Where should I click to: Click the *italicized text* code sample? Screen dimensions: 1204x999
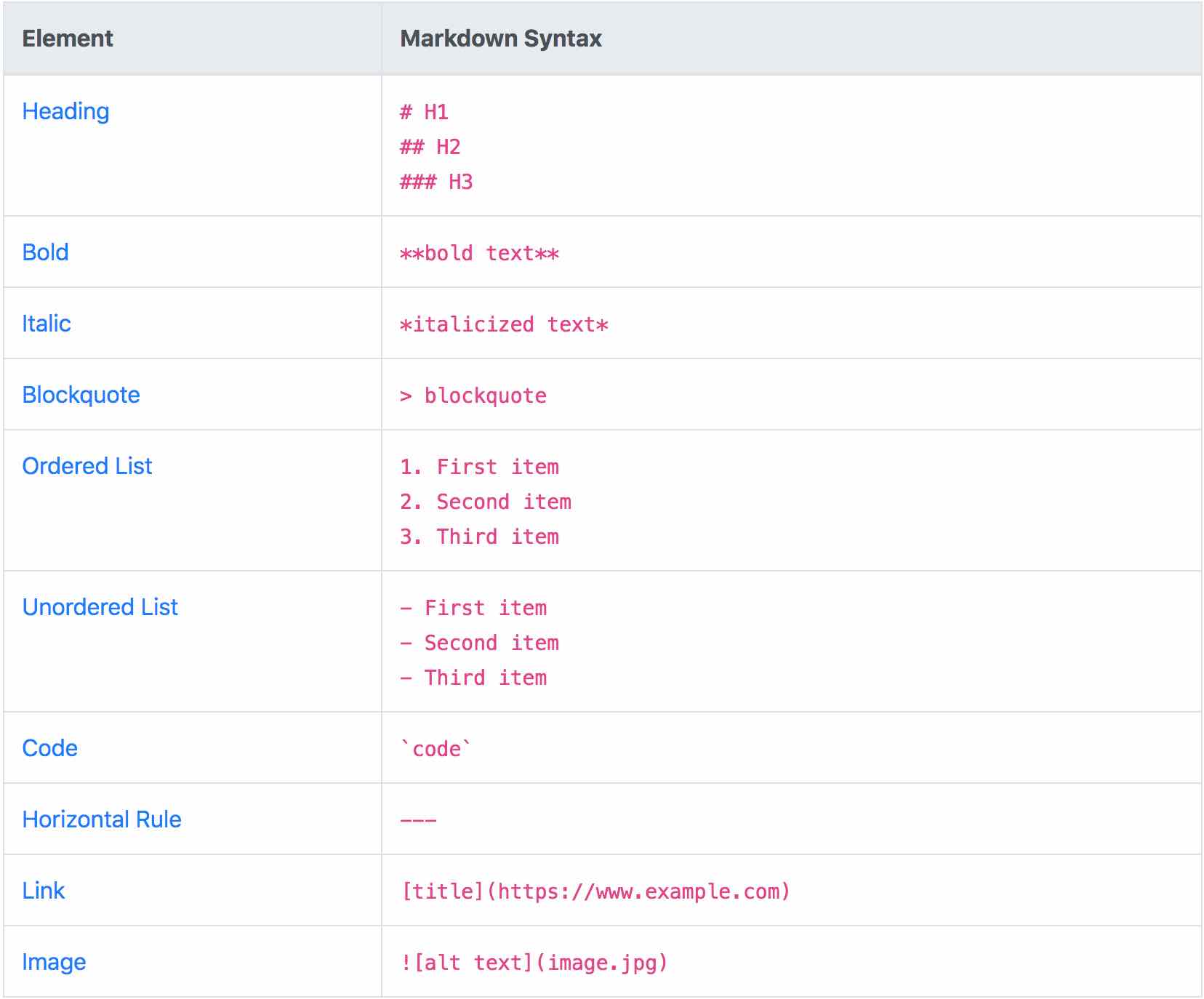[504, 324]
